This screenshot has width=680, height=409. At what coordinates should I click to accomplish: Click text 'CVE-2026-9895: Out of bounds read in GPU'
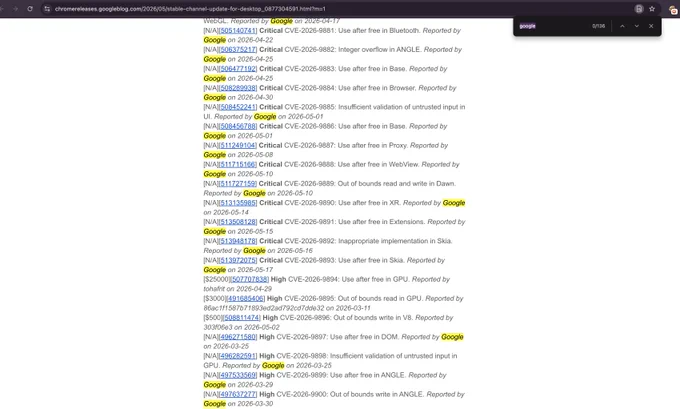tap(353, 298)
